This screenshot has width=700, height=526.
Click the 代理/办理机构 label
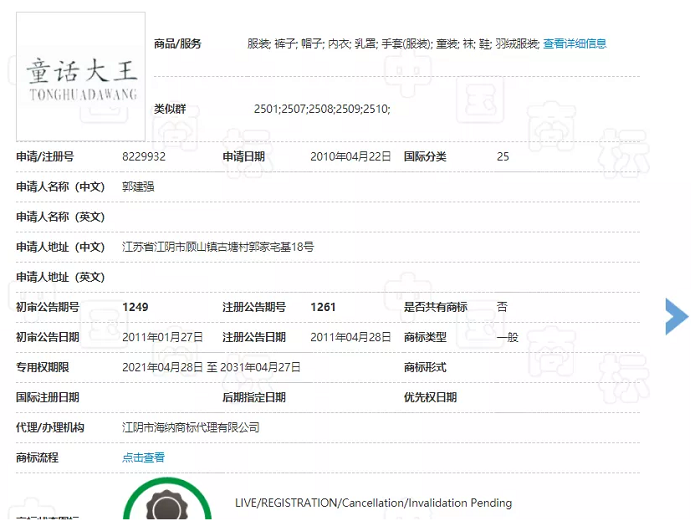coord(50,428)
